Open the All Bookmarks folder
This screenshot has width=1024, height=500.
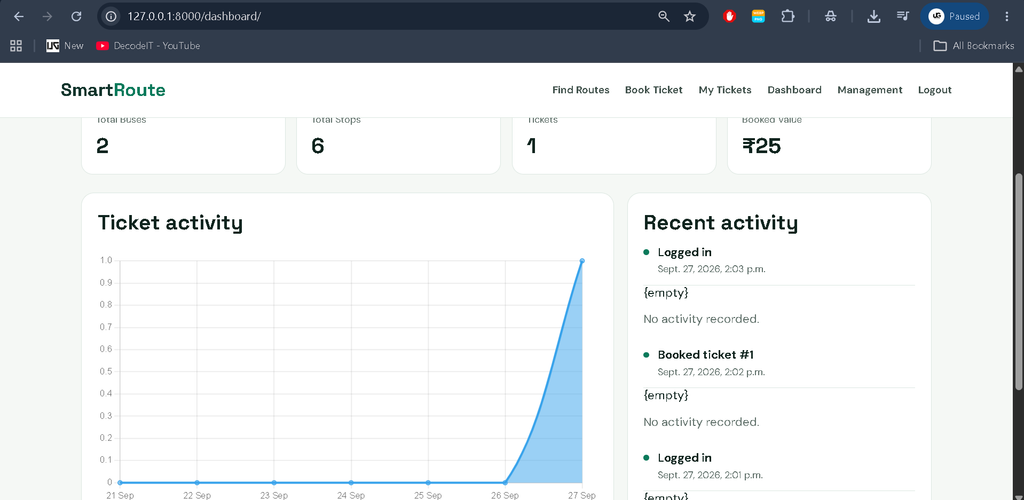(974, 46)
